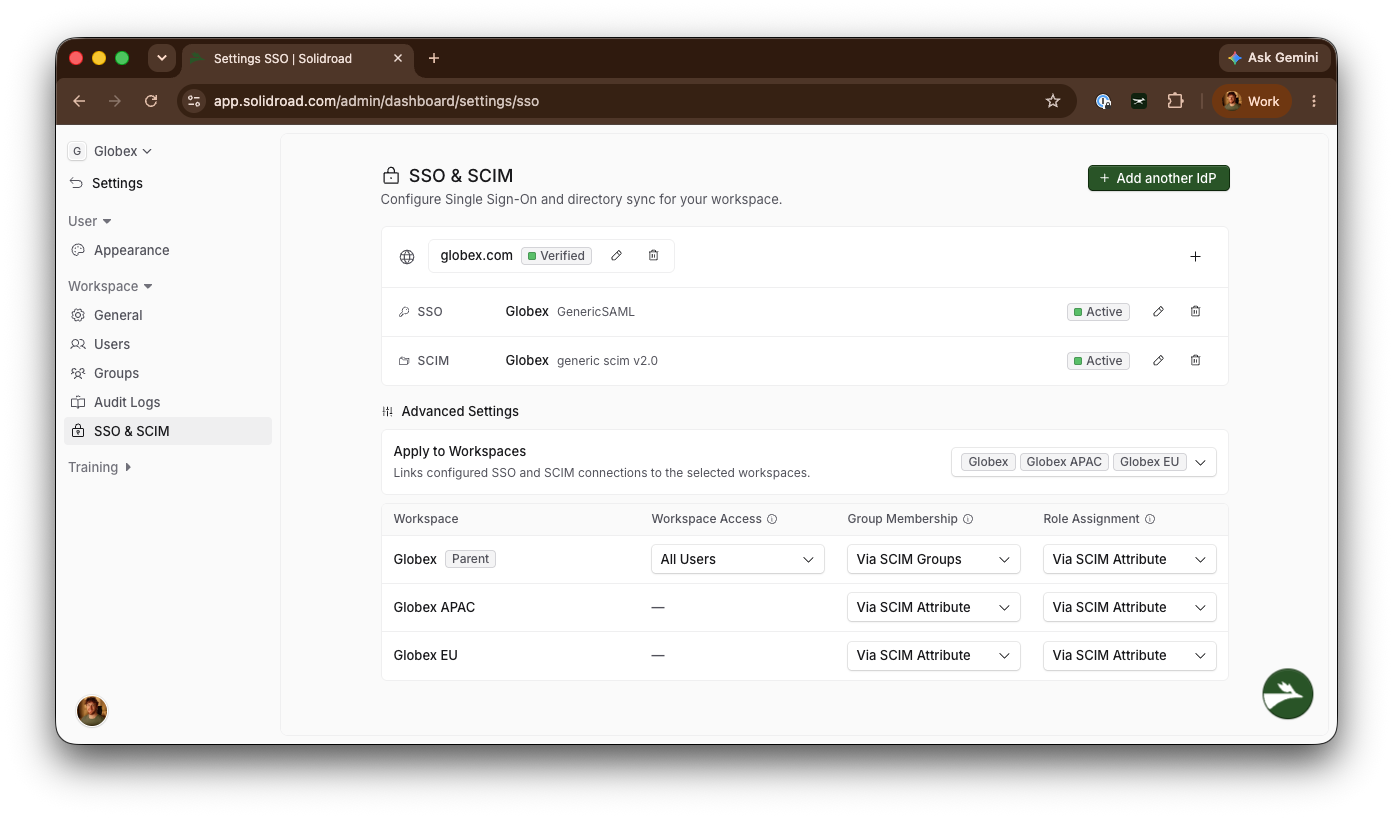Launch Ask Gemini in the browser
The height and width of the screenshot is (818, 1393).
(x=1274, y=58)
